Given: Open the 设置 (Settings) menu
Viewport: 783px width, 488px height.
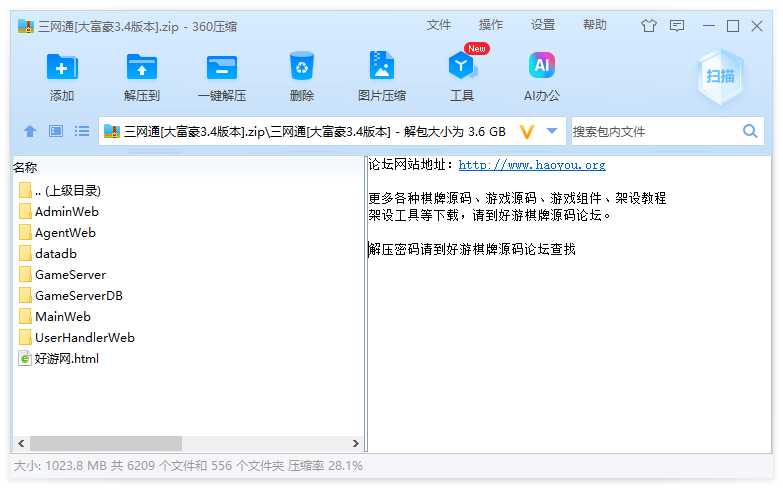Looking at the screenshot, I should [x=543, y=25].
